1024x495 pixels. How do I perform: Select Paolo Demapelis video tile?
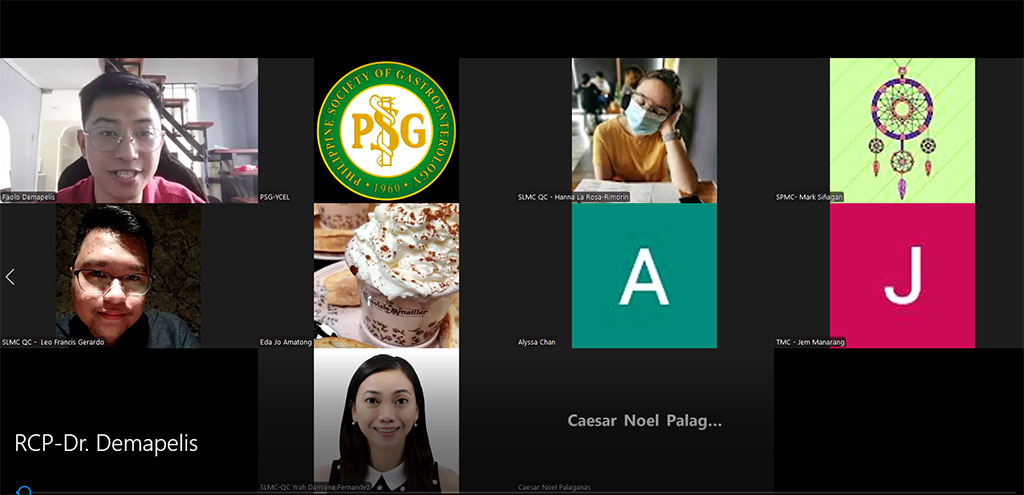coord(129,131)
